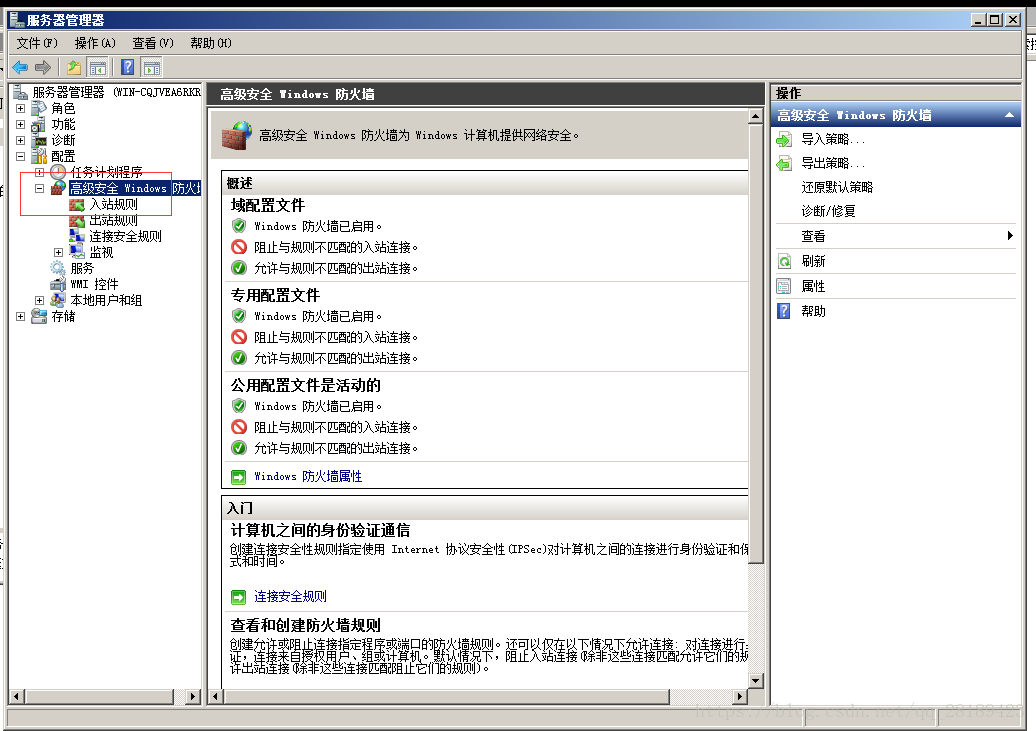The height and width of the screenshot is (731, 1036).
Task: Expand the 监视 tree node
Action: pyautogui.click(x=59, y=252)
